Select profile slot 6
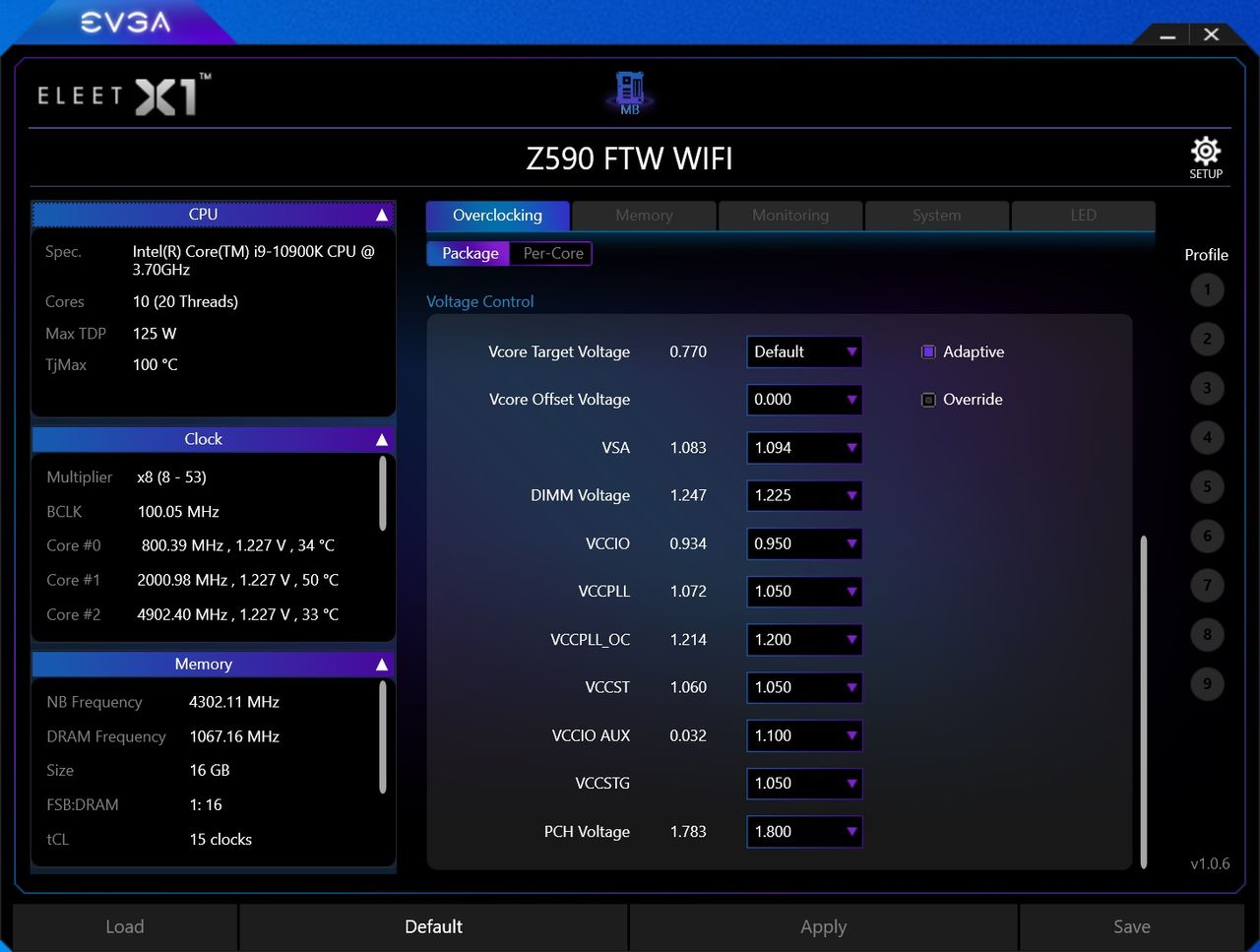The width and height of the screenshot is (1260, 952). click(1207, 536)
